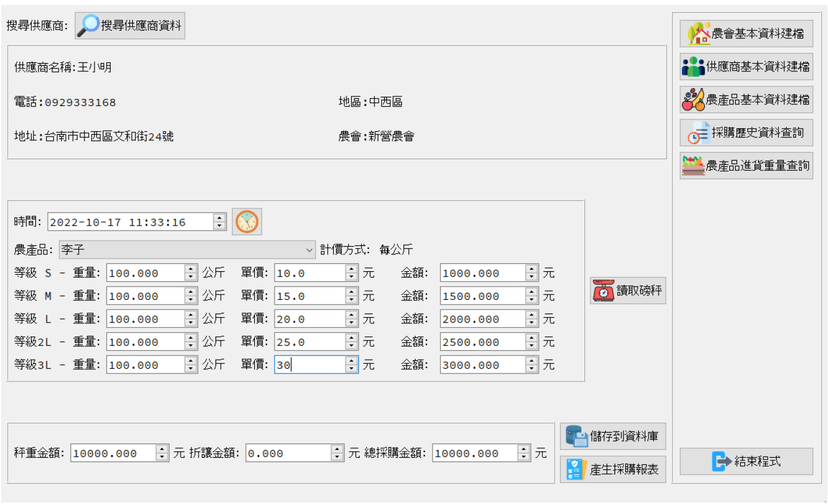Click the time field stepper arrows

coord(220,222)
